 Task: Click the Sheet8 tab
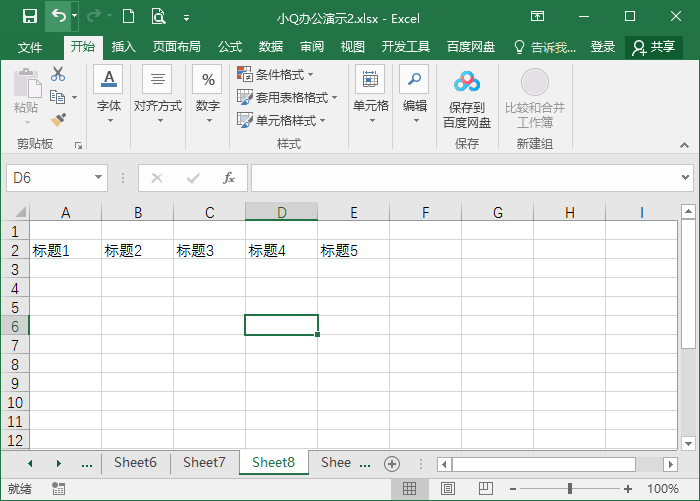pyautogui.click(x=274, y=463)
